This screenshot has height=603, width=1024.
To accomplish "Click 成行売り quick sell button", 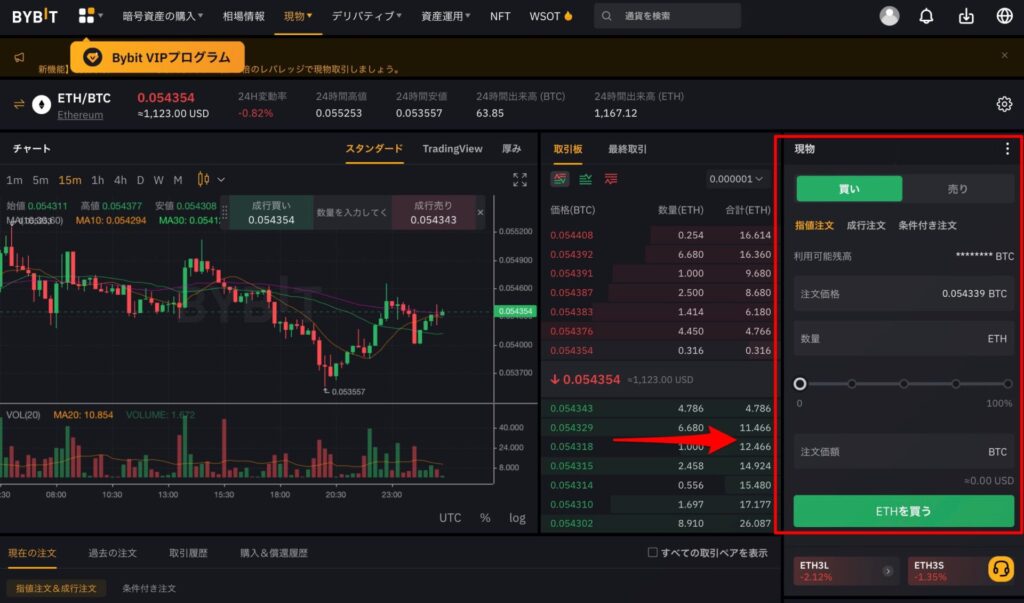I will [433, 212].
